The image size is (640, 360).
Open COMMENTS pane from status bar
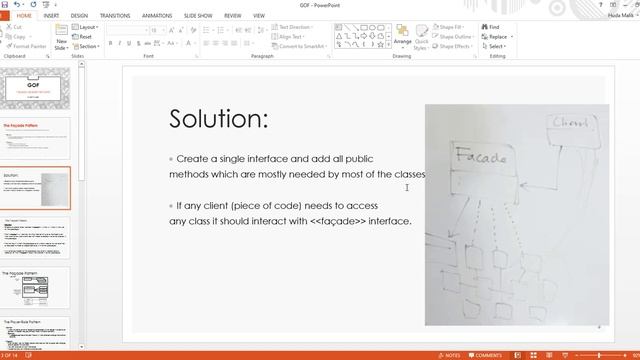(x=485, y=356)
